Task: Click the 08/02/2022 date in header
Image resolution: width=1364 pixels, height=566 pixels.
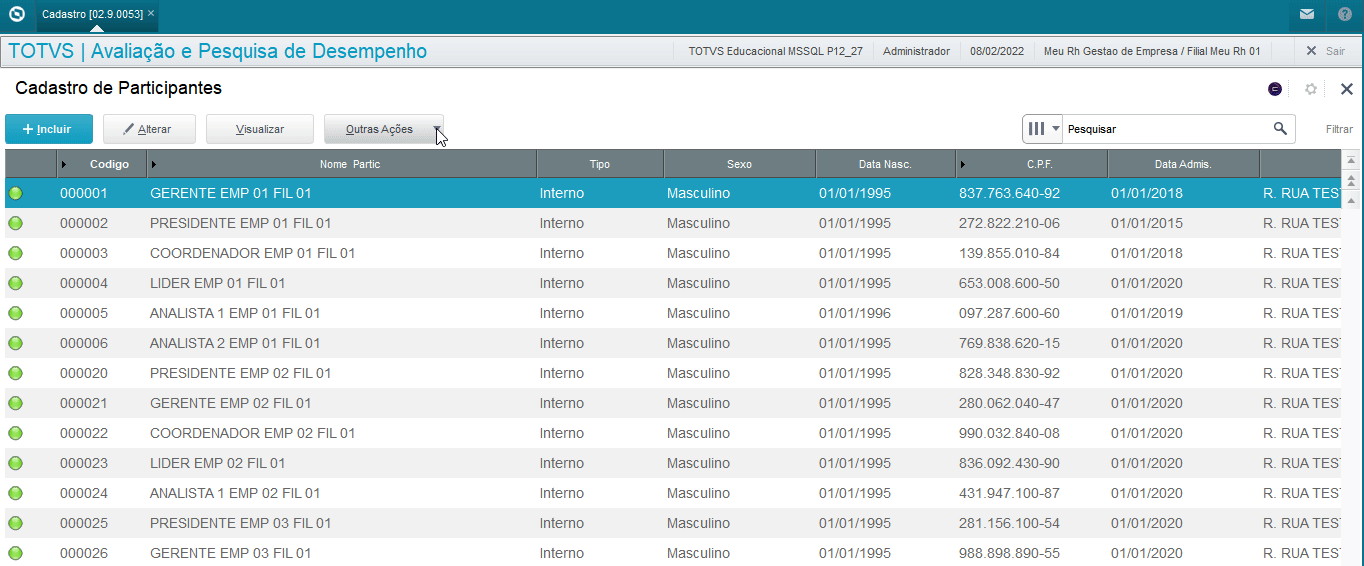Action: pos(996,51)
